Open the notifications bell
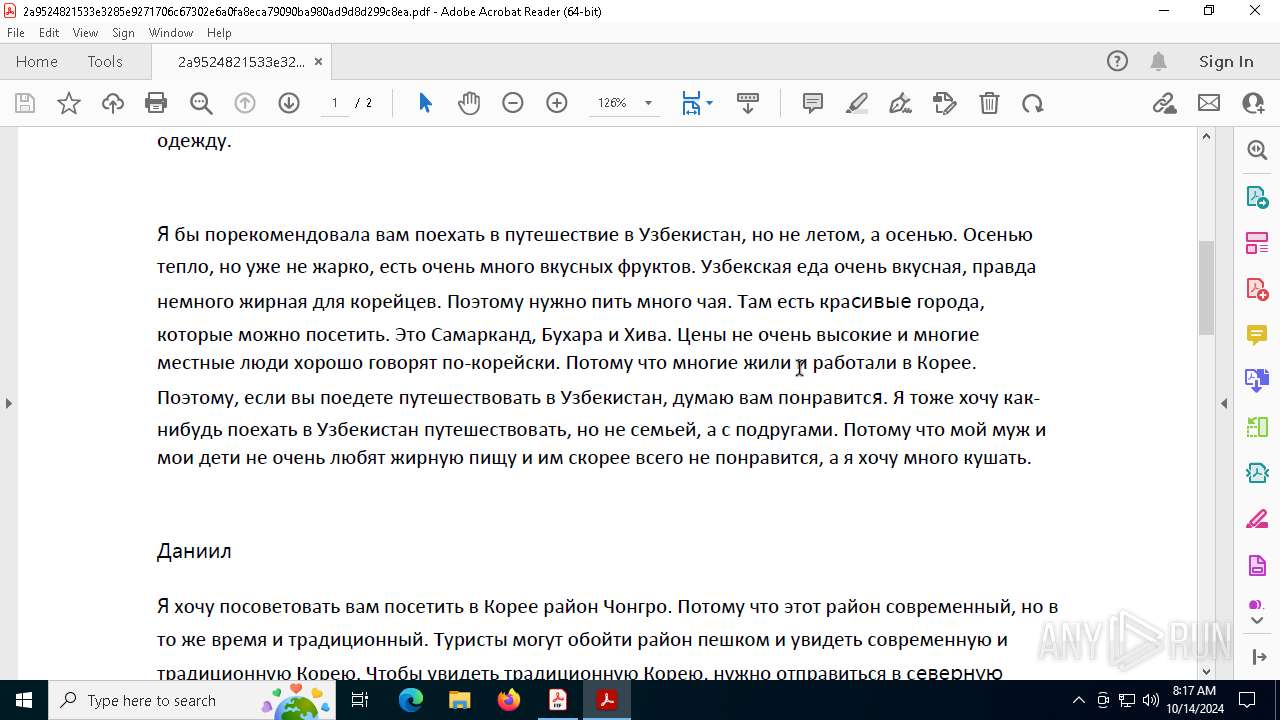Viewport: 1280px width, 720px height. [x=1158, y=61]
